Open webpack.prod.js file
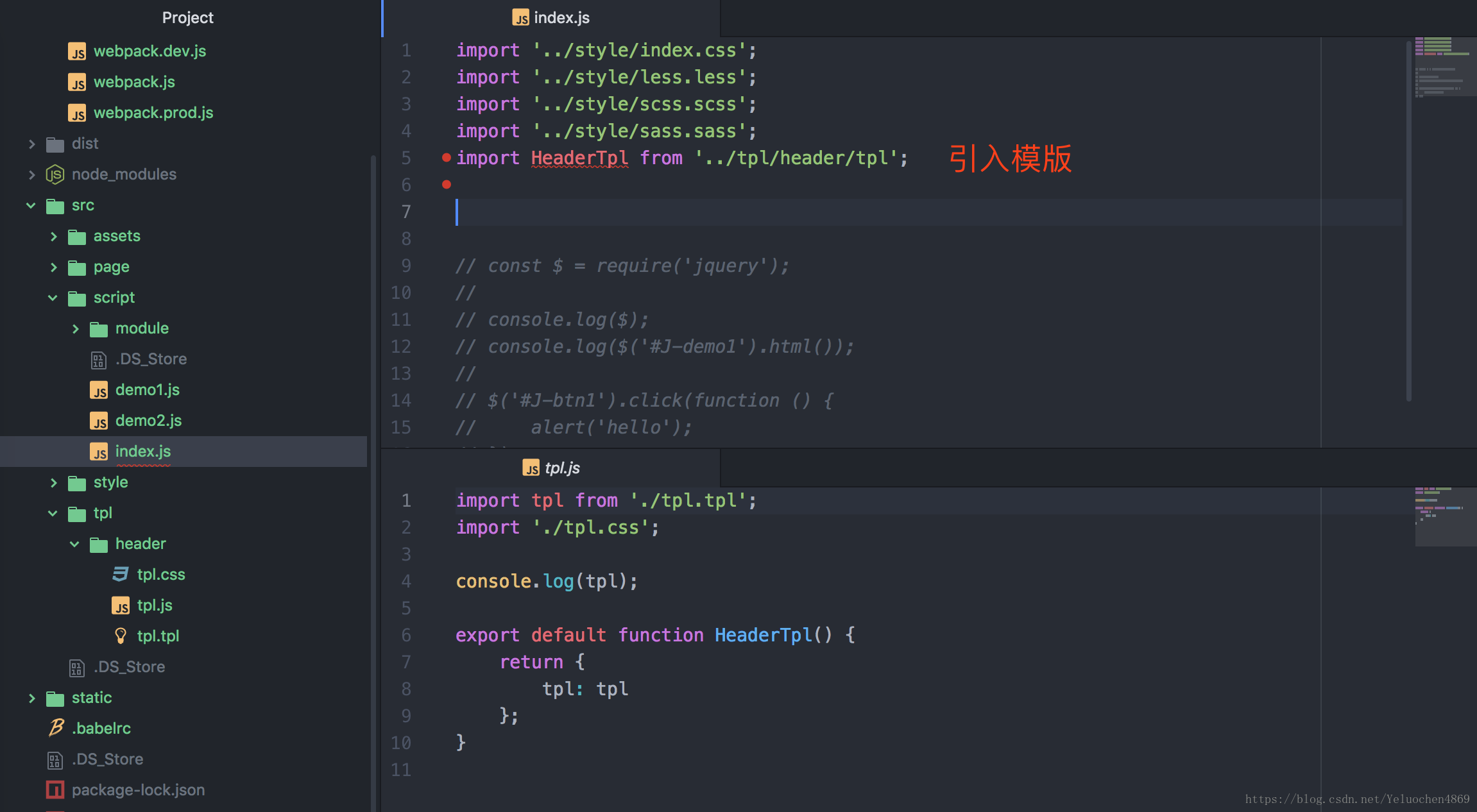Screen dimensions: 1477x812 point(153,113)
